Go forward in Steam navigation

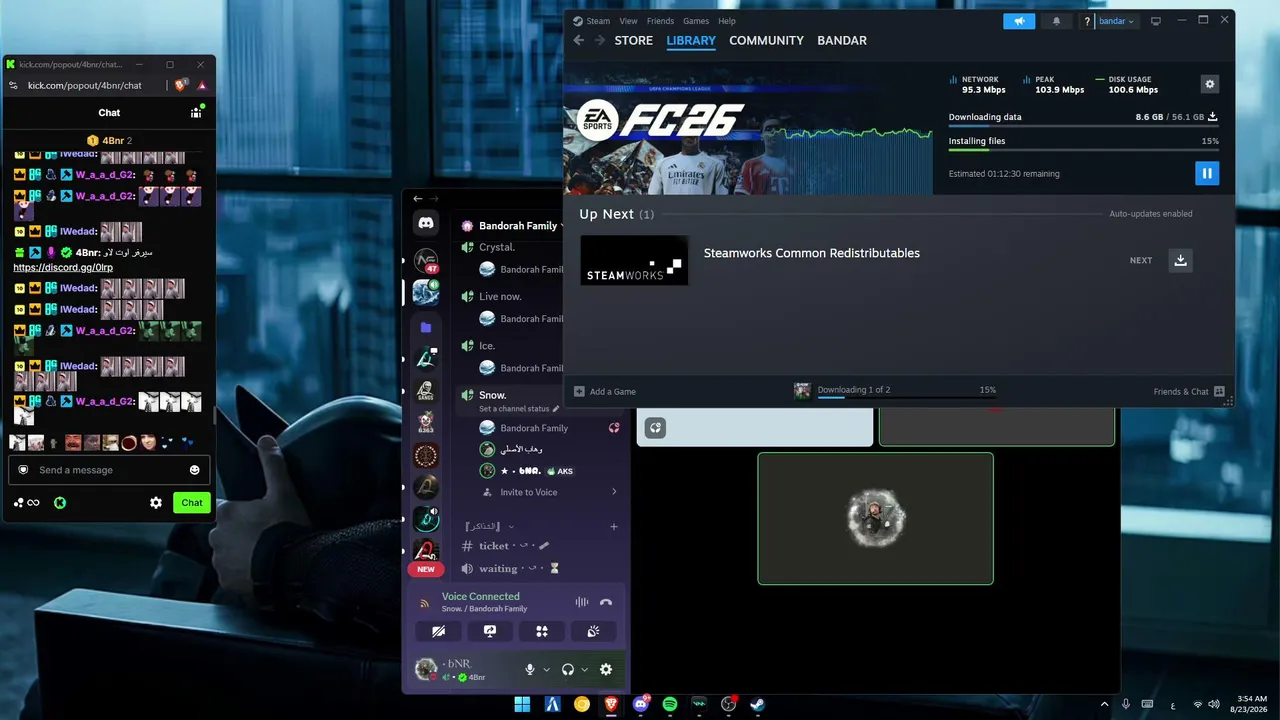coord(600,40)
